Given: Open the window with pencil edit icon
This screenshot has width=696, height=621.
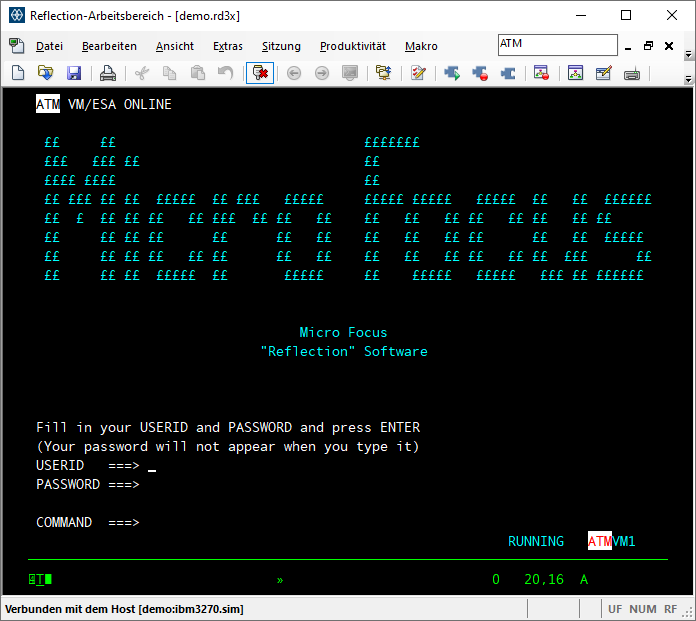Looking at the screenshot, I should click(604, 73).
